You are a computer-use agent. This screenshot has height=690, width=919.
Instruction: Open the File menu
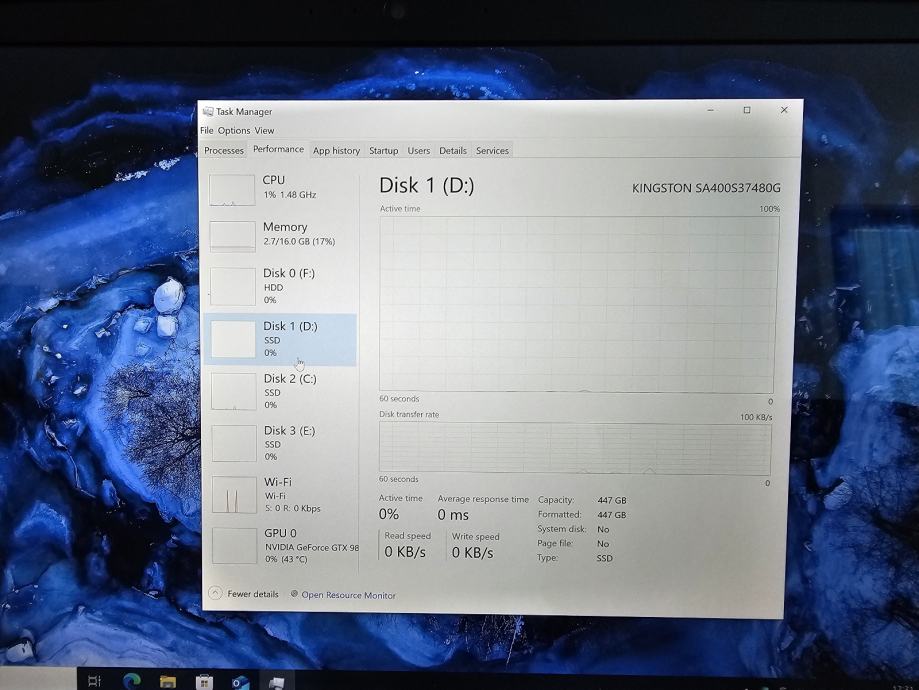pos(206,130)
